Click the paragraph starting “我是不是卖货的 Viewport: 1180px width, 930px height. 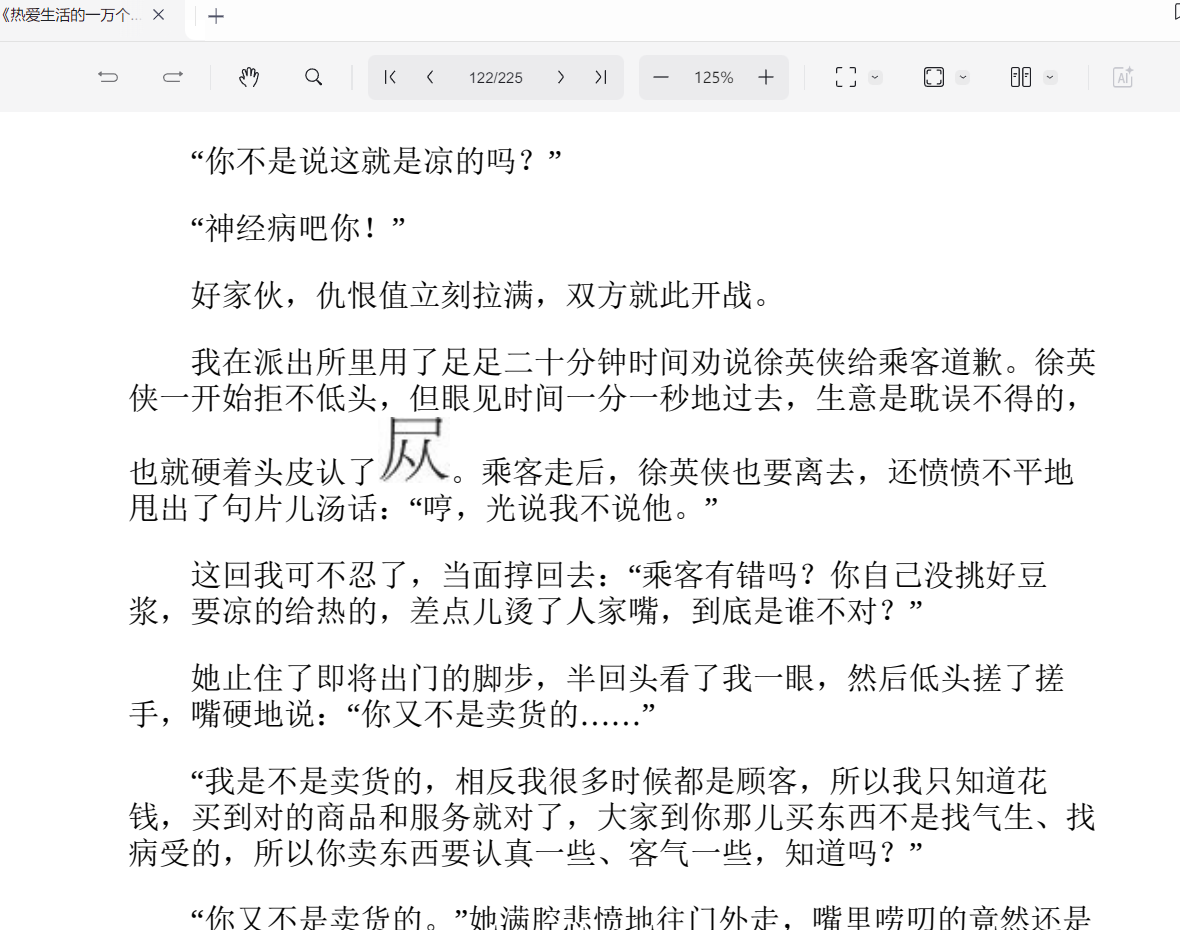(611, 817)
